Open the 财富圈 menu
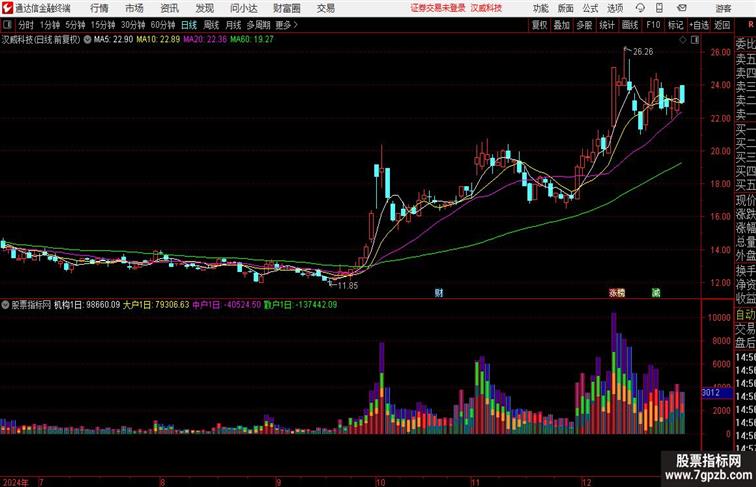 [286, 8]
